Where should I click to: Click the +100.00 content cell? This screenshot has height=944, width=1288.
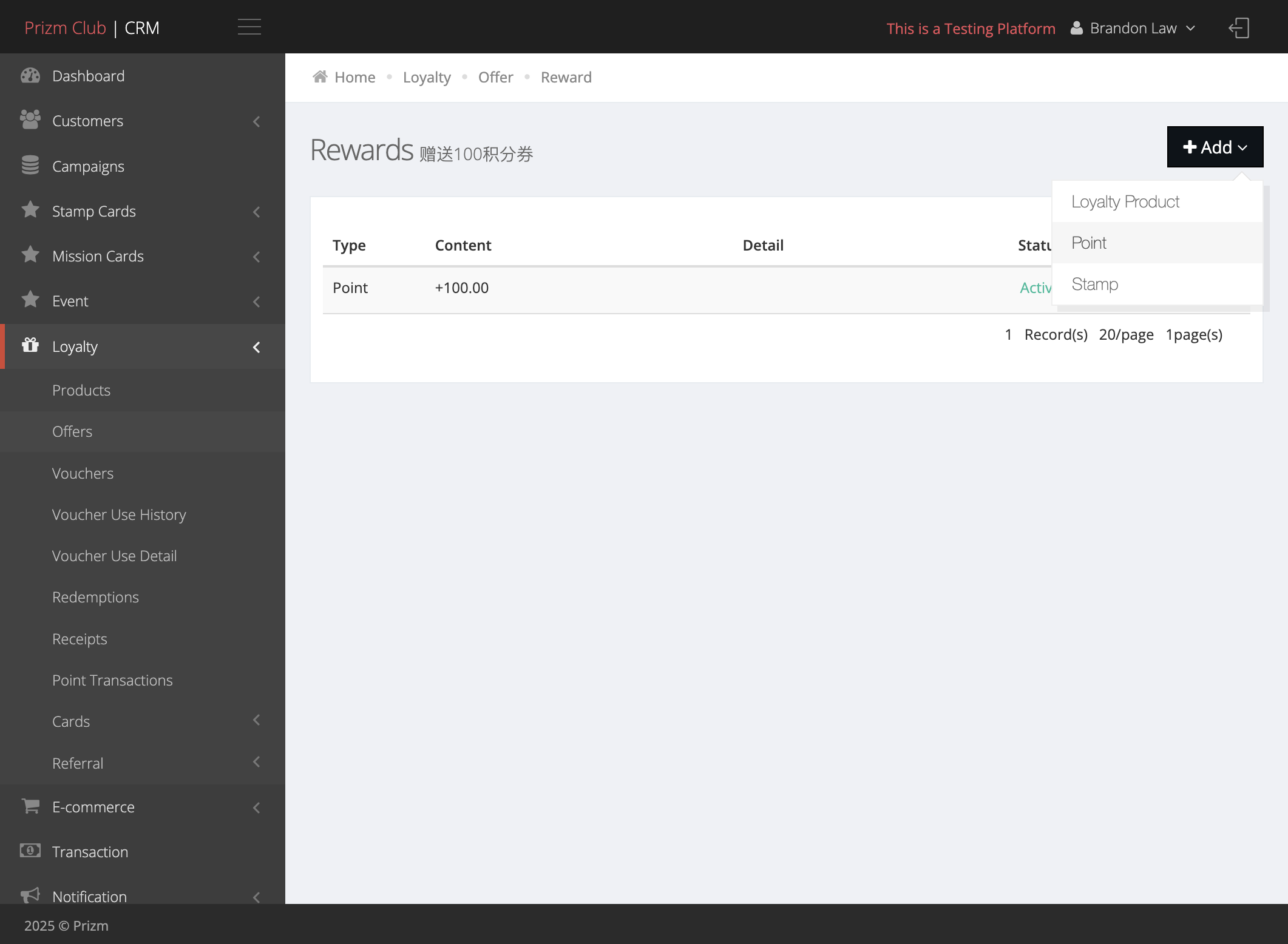[461, 288]
